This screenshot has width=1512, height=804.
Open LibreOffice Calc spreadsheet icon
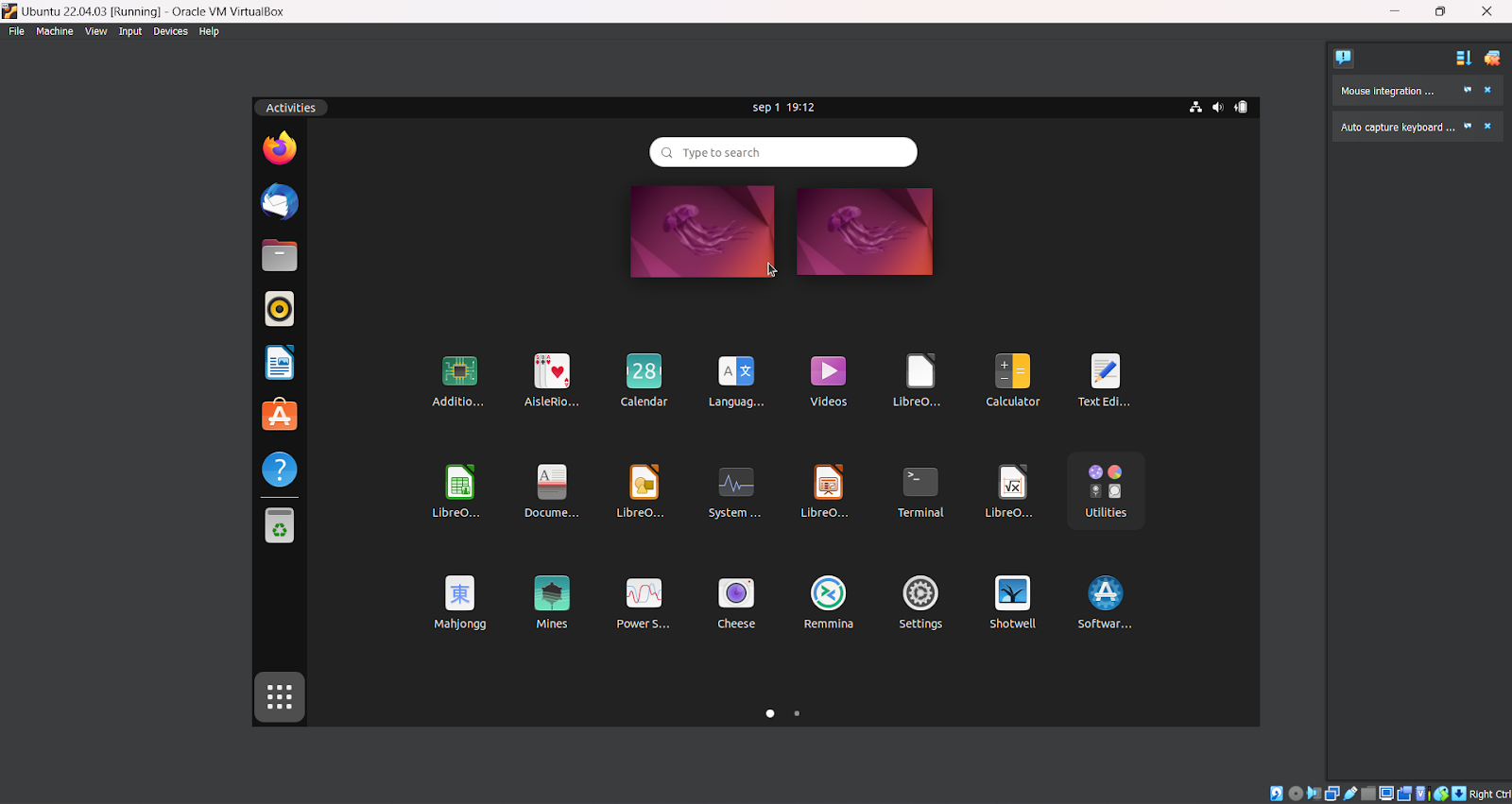coord(458,491)
